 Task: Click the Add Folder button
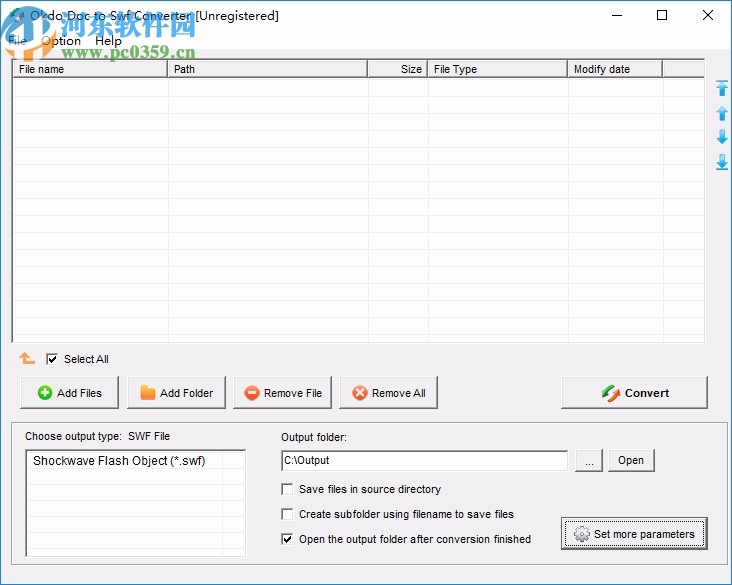click(176, 393)
